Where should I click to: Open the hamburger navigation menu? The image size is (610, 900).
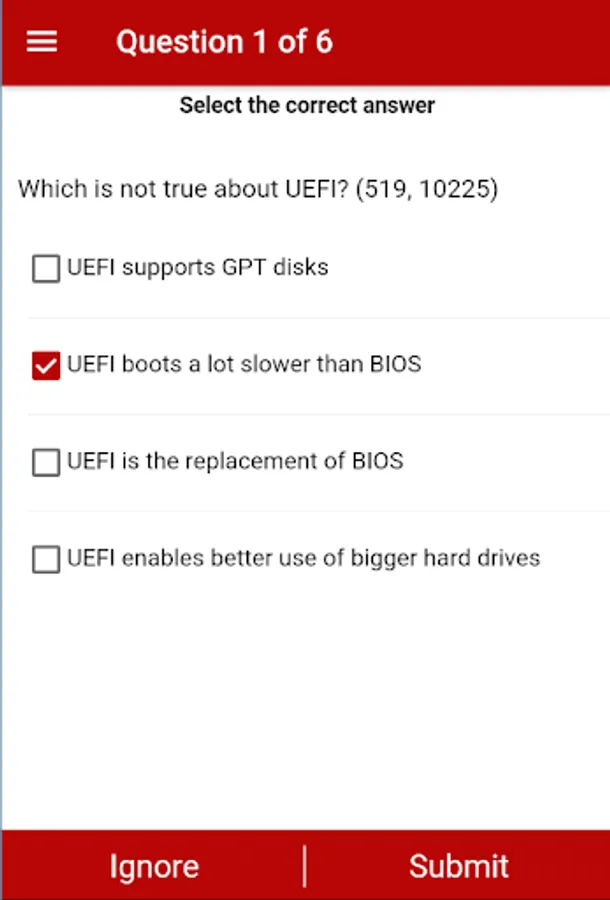tap(41, 42)
